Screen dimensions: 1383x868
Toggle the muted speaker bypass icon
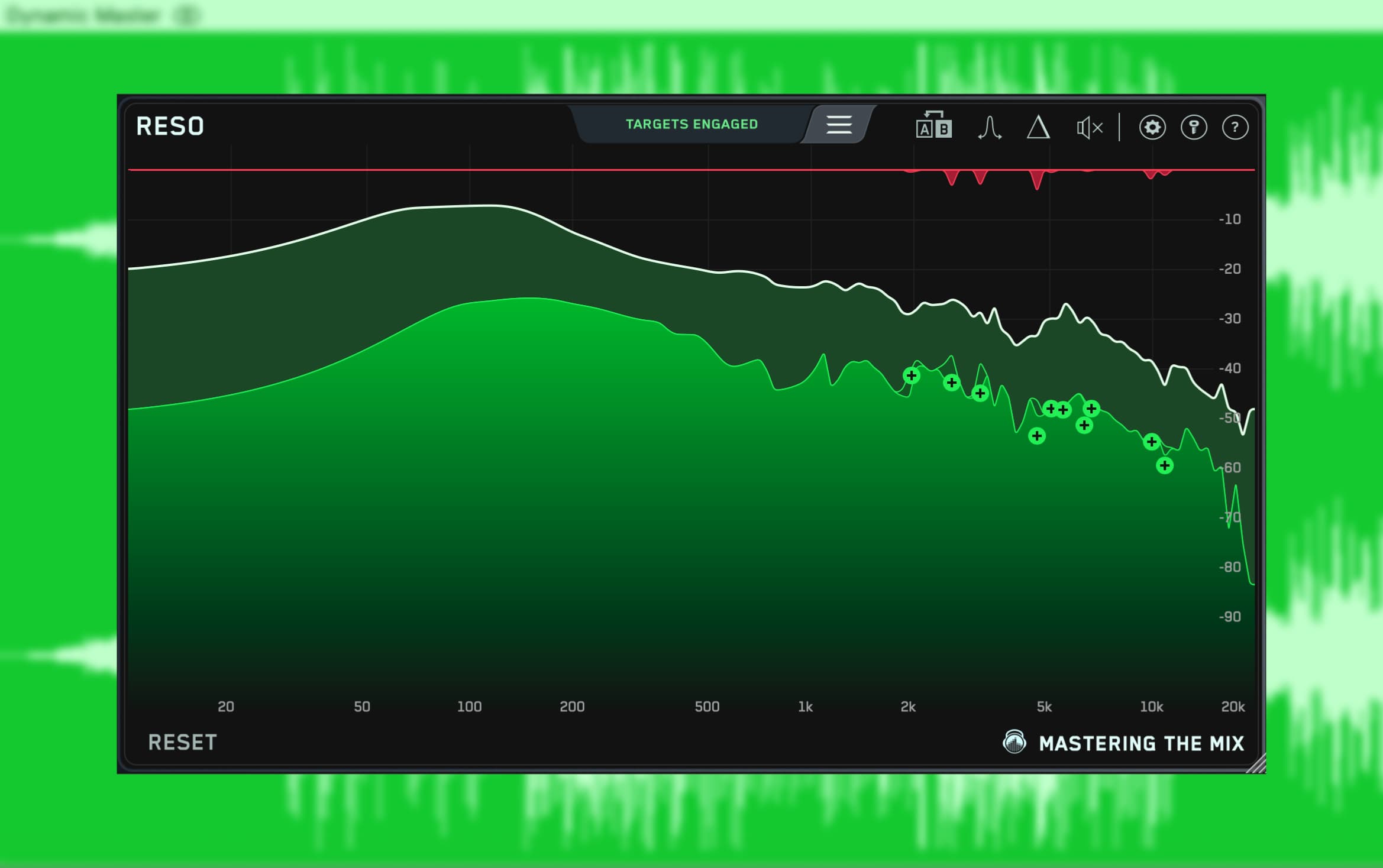pyautogui.click(x=1090, y=127)
